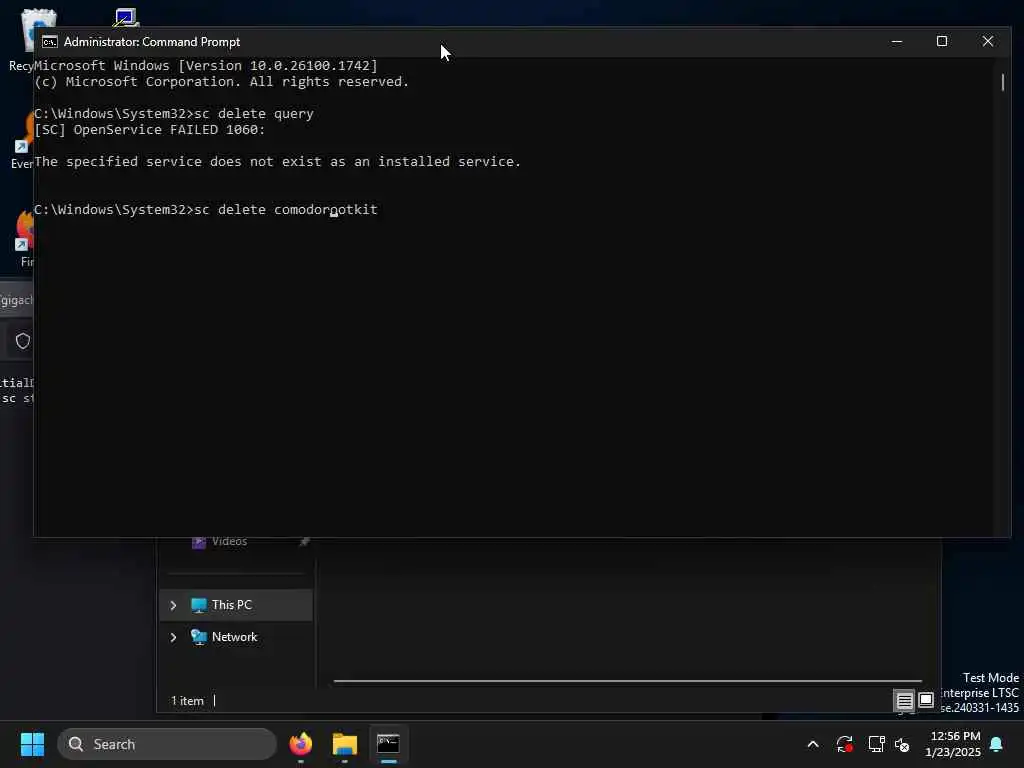Open Firefox from the taskbar
Screen dimensions: 1024x768
tap(301, 744)
